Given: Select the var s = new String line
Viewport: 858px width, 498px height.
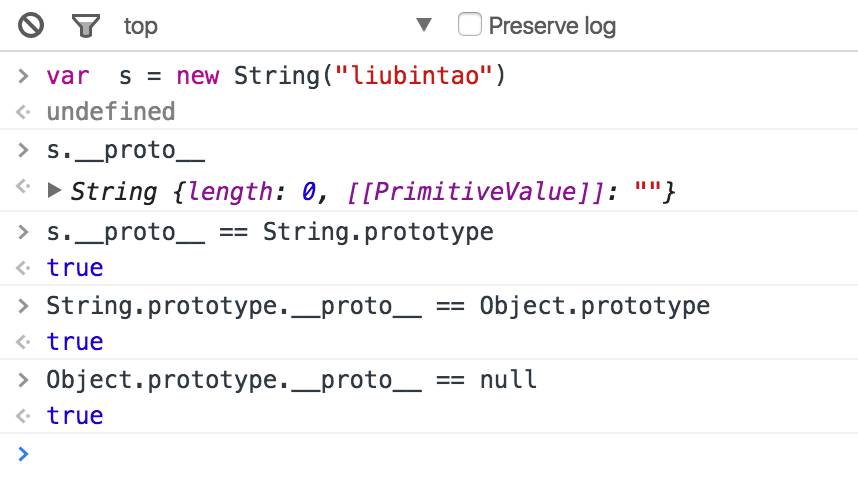Looking at the screenshot, I should (276, 76).
